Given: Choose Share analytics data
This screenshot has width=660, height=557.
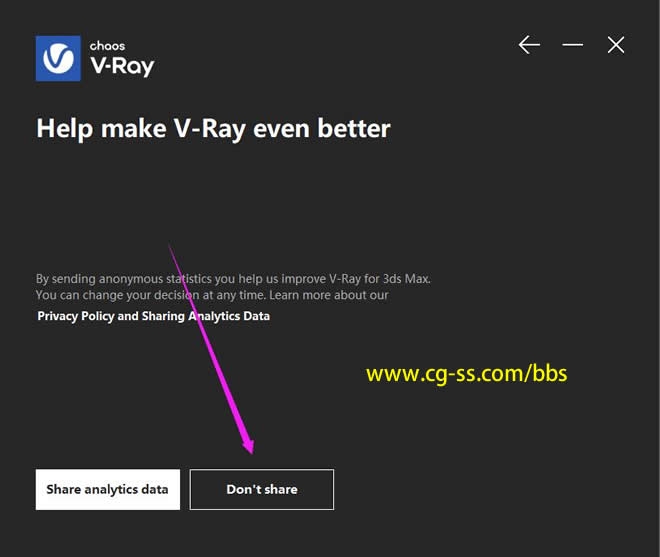Looking at the screenshot, I should [108, 489].
